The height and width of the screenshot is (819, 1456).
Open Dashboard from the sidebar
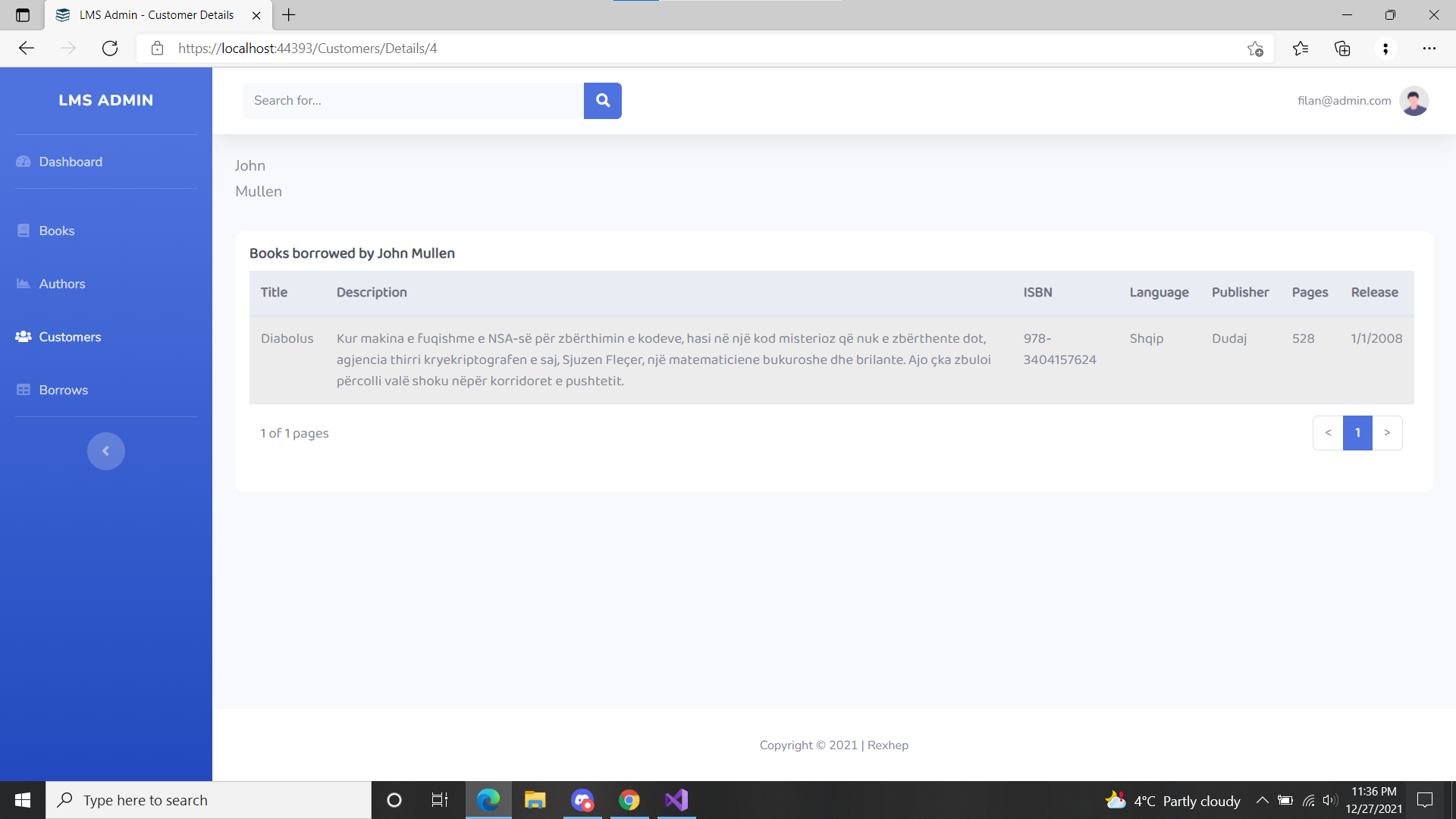[x=70, y=162]
